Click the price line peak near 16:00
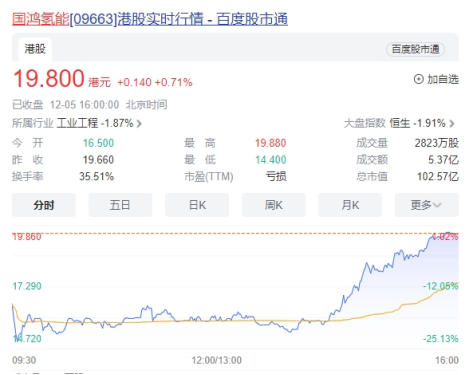474x375 pixels. [448, 234]
